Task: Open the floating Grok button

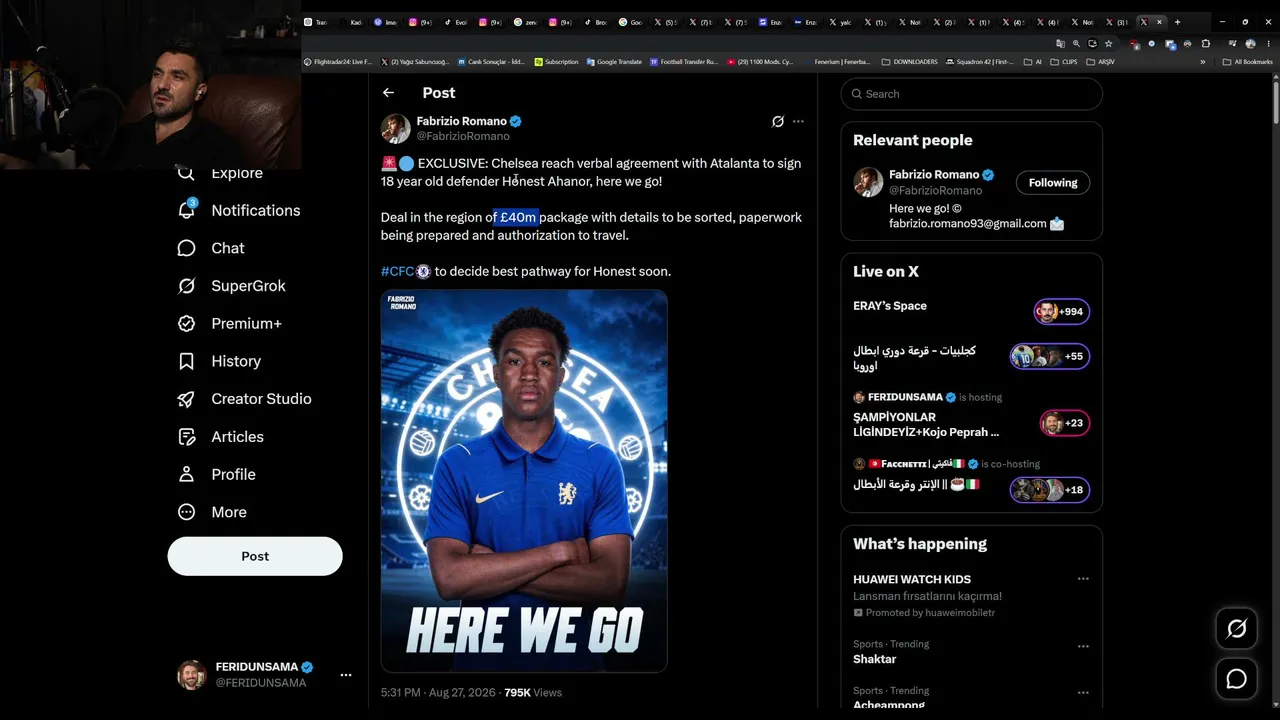Action: (1237, 628)
